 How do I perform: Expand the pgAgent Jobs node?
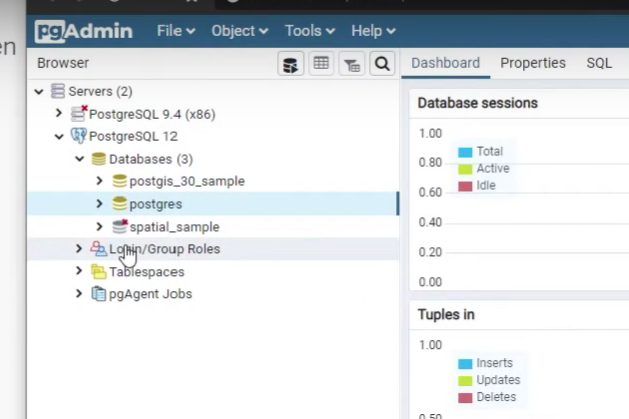point(79,294)
